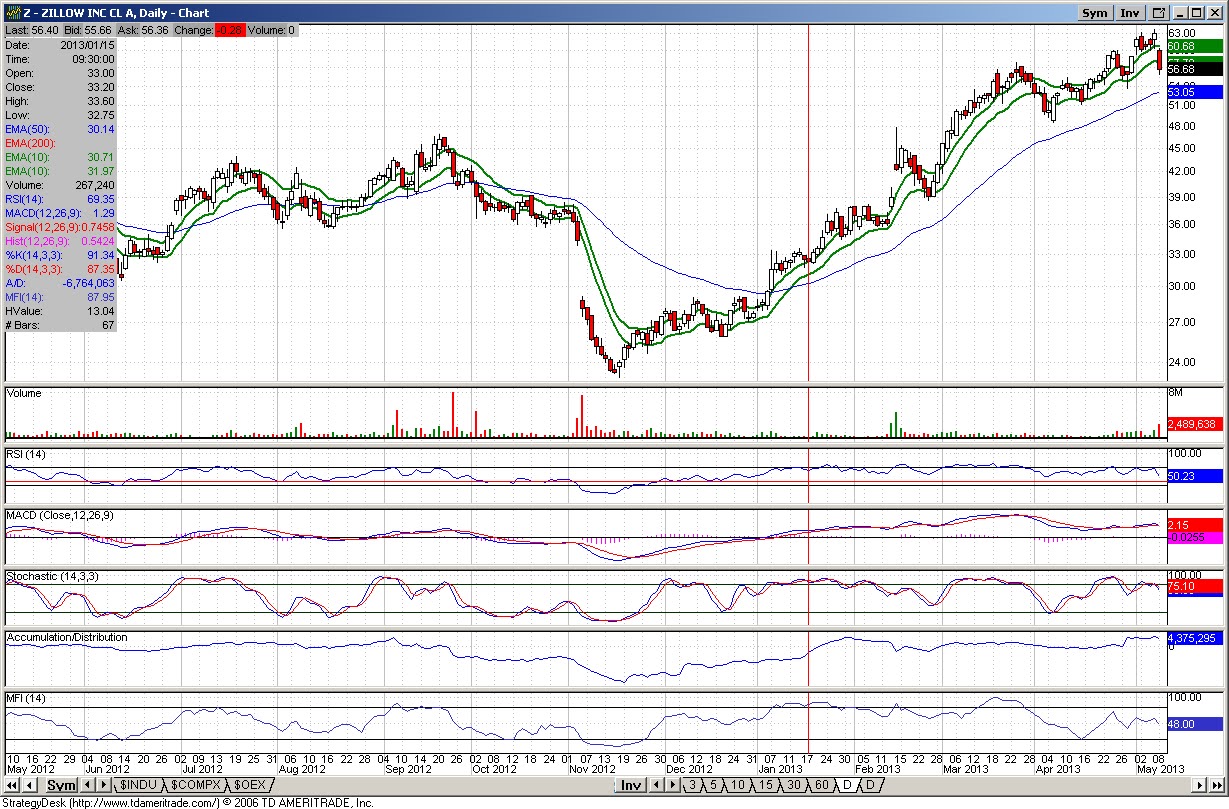Click the MFI(14) value 87.95 in data box
The height and width of the screenshot is (809, 1229).
[101, 297]
